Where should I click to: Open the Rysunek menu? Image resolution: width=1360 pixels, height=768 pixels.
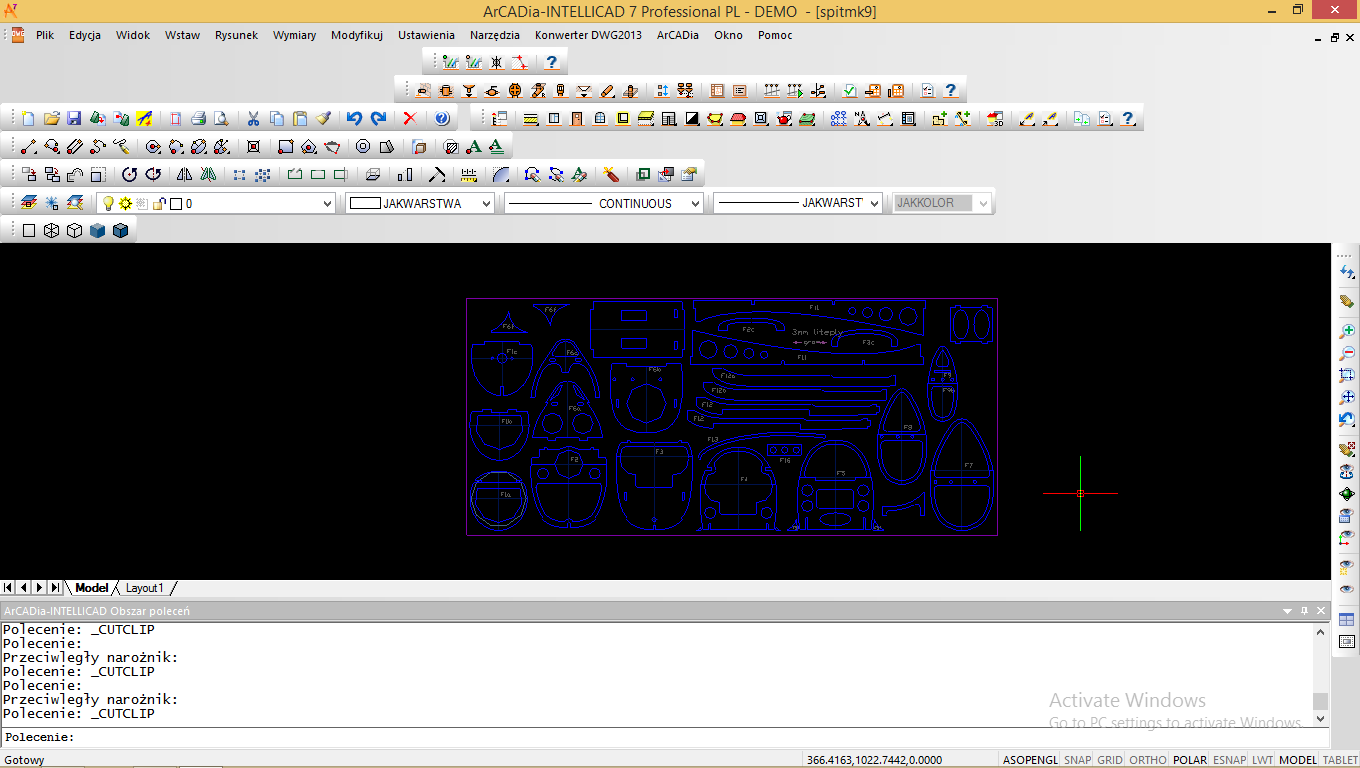(236, 35)
